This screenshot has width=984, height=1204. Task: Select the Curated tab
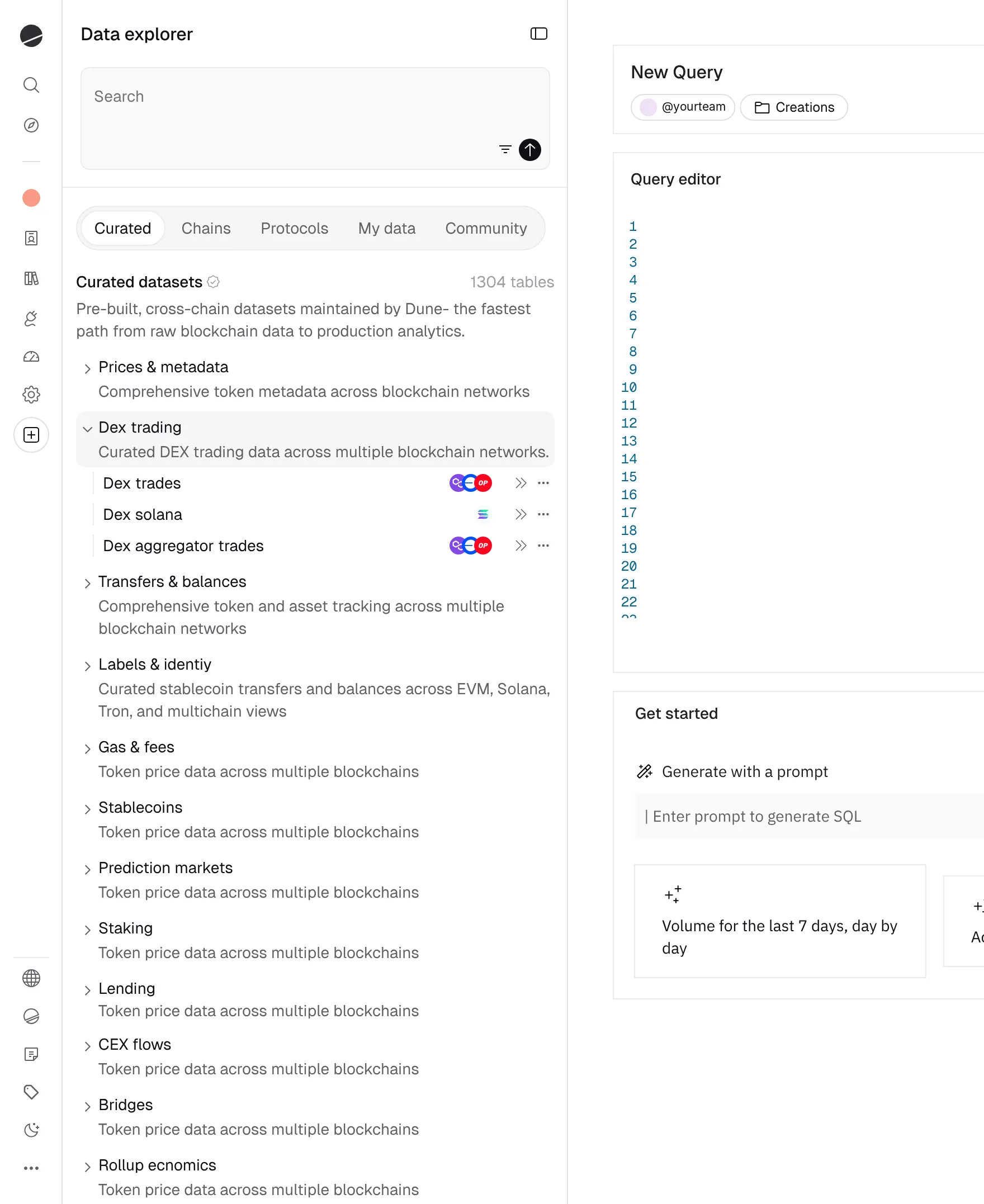point(123,228)
